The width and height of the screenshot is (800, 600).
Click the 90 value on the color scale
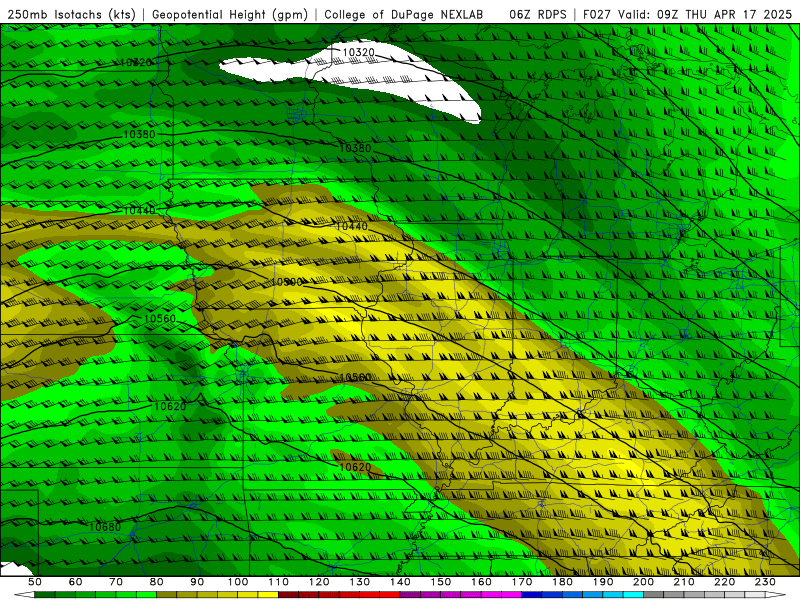[x=197, y=582]
